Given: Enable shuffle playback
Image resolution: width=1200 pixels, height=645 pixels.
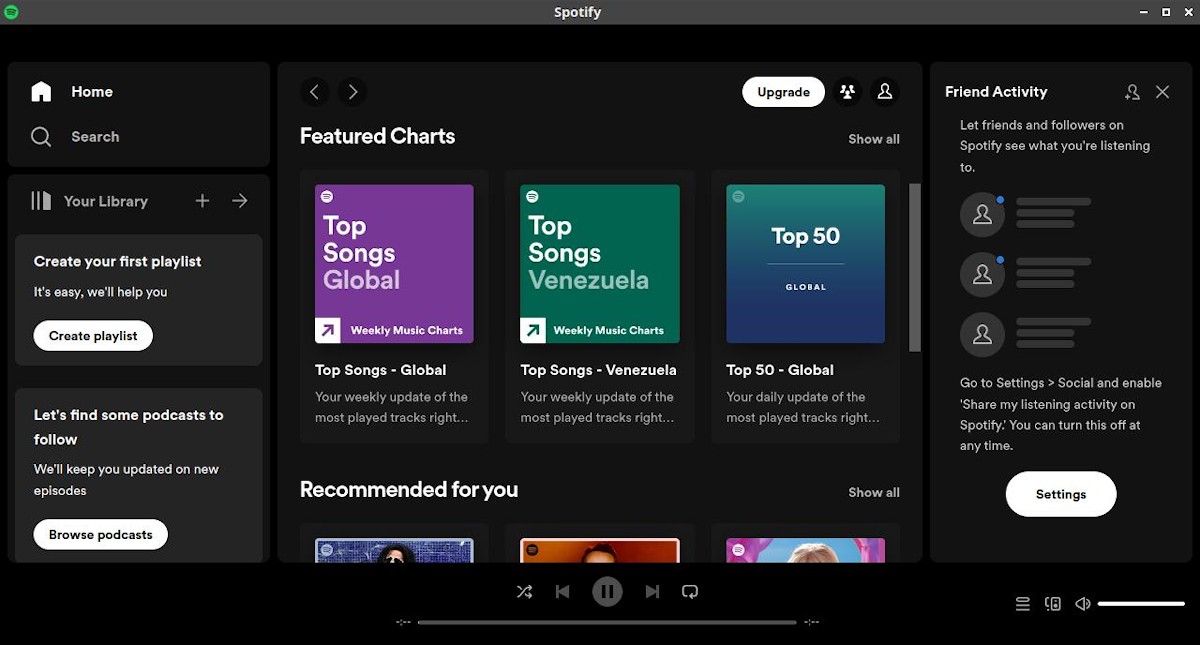Looking at the screenshot, I should pyautogui.click(x=524, y=591).
